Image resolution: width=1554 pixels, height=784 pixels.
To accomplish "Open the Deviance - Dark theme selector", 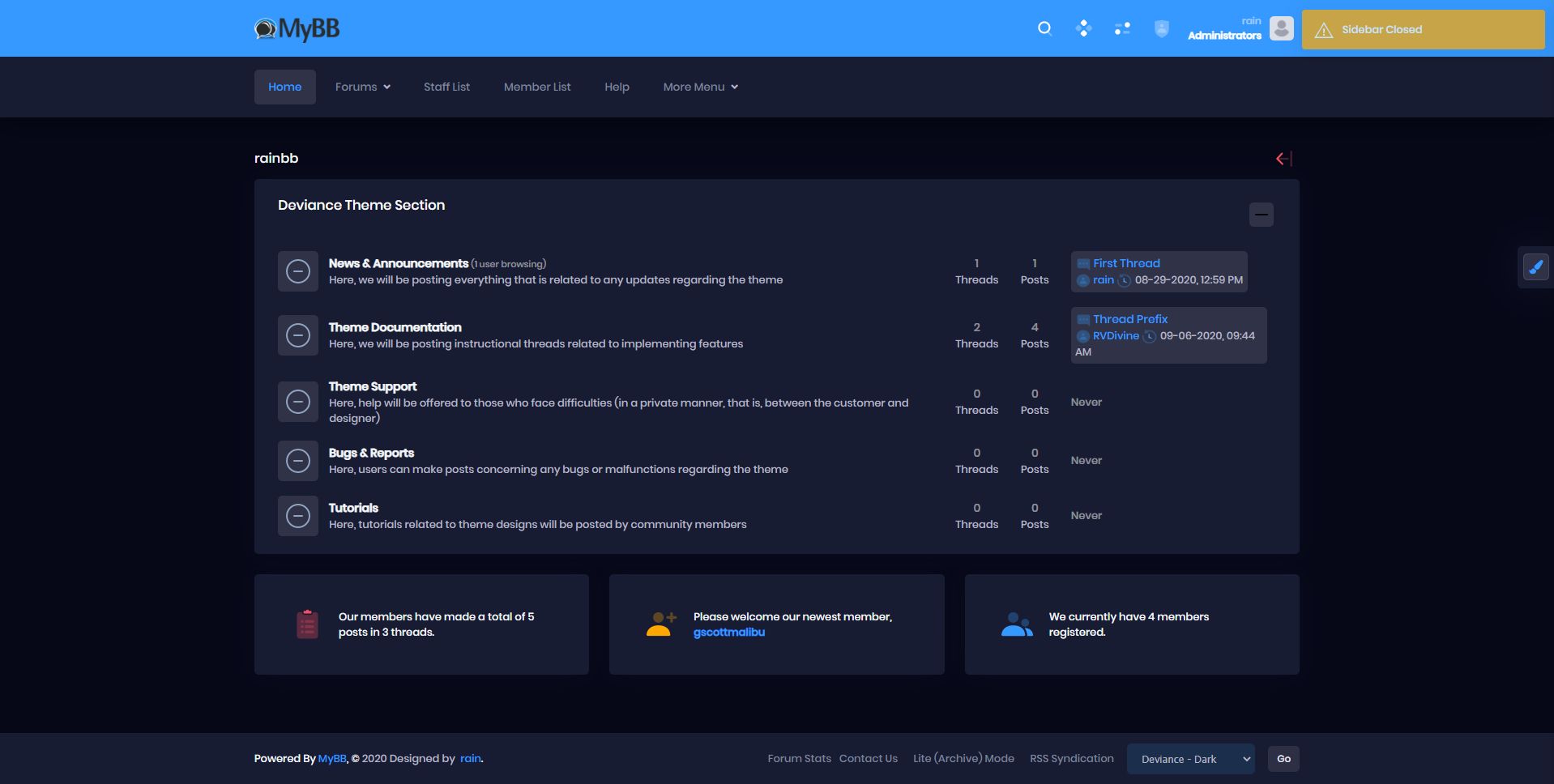I will pyautogui.click(x=1190, y=759).
